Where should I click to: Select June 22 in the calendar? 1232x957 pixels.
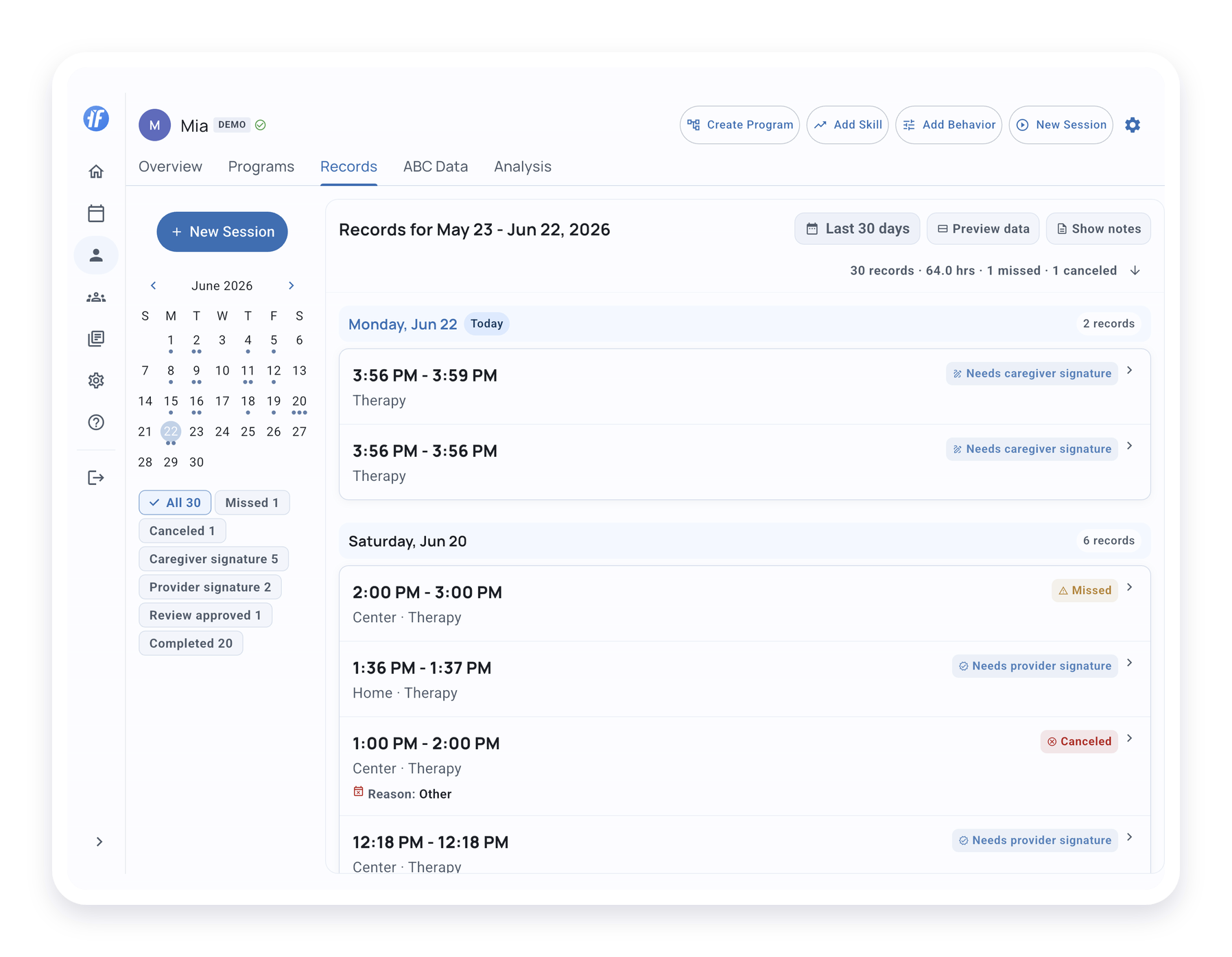(x=171, y=432)
